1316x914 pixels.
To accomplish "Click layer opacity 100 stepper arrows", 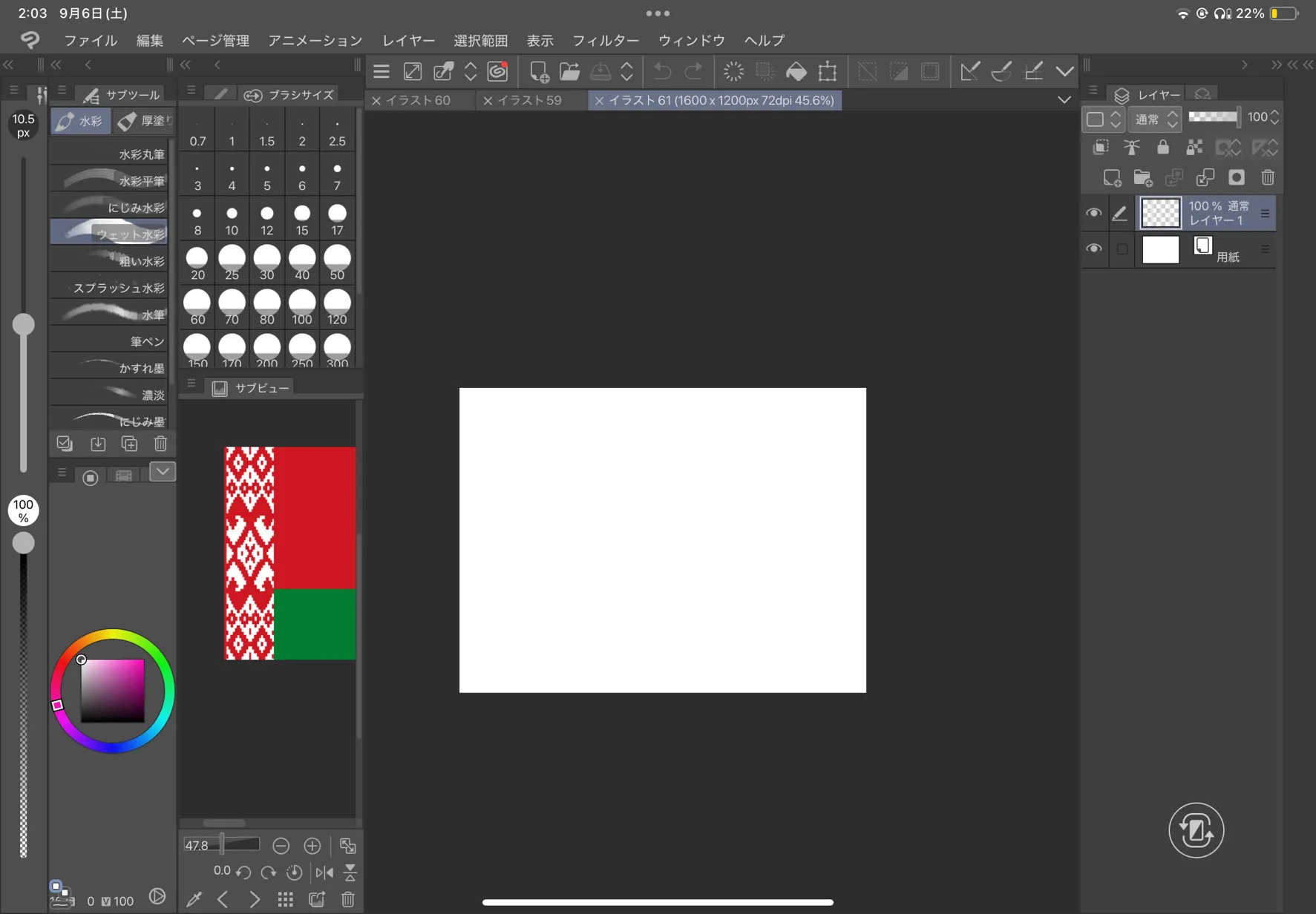I will [x=1275, y=117].
